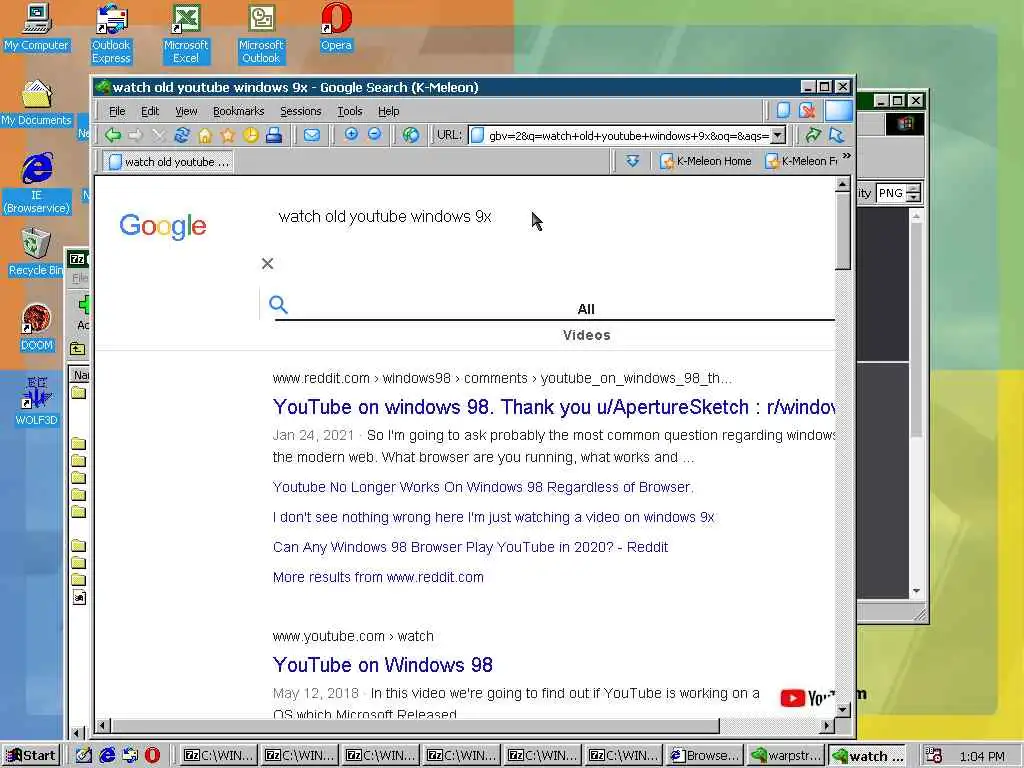Click the vertical scrollbar up arrow
Viewport: 1024px width, 768px height.
pos(843,185)
